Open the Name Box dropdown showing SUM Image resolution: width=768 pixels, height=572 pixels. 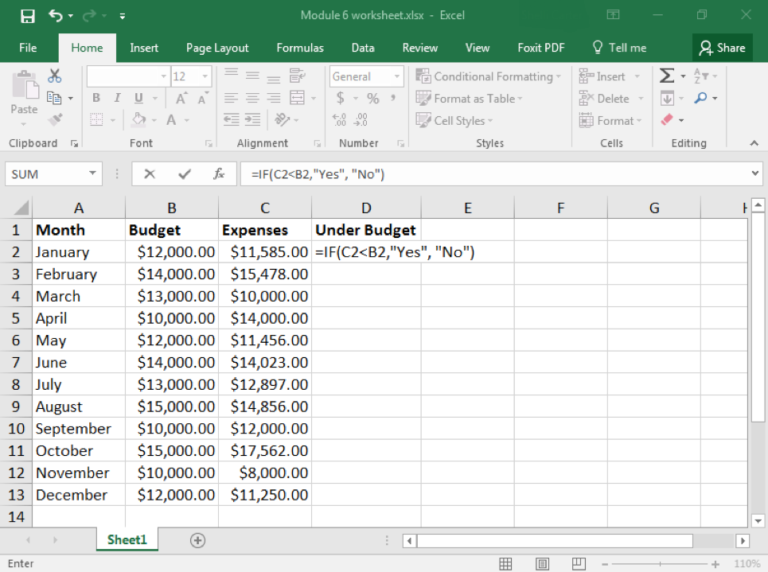point(93,174)
